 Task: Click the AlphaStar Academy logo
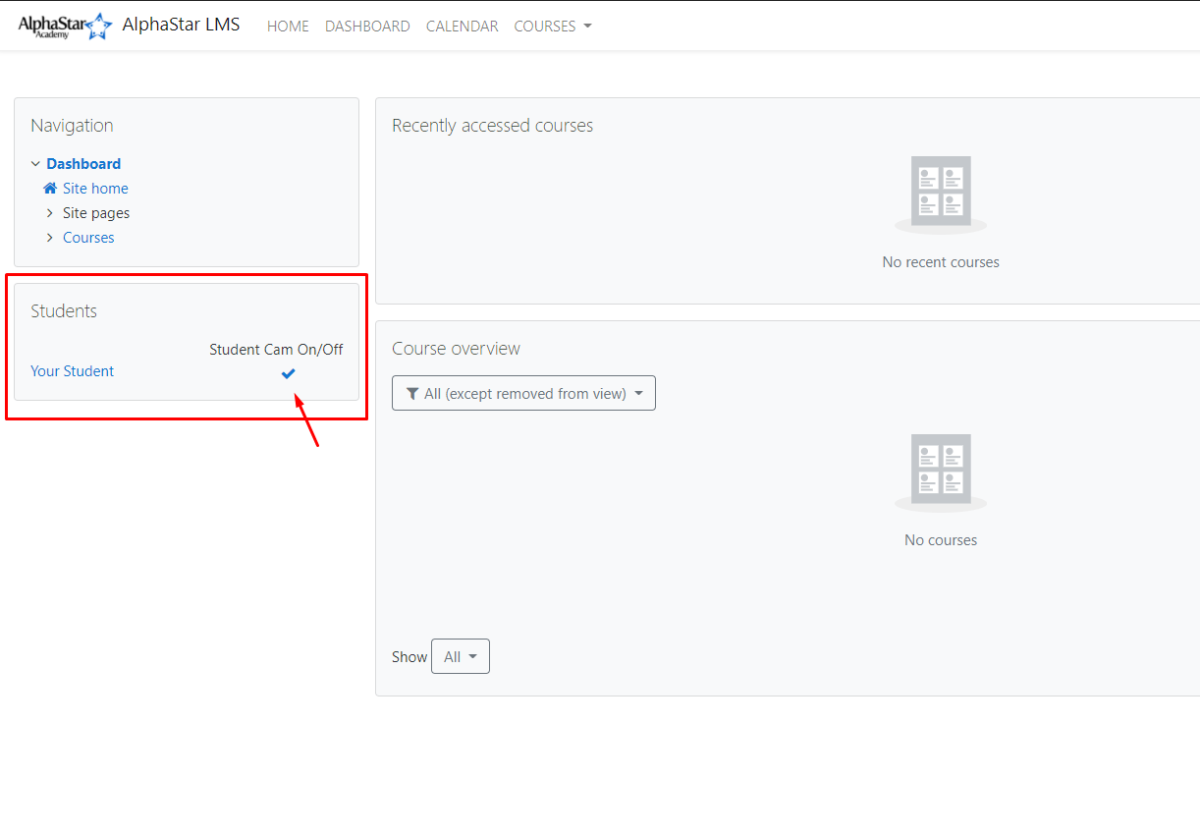click(x=65, y=25)
